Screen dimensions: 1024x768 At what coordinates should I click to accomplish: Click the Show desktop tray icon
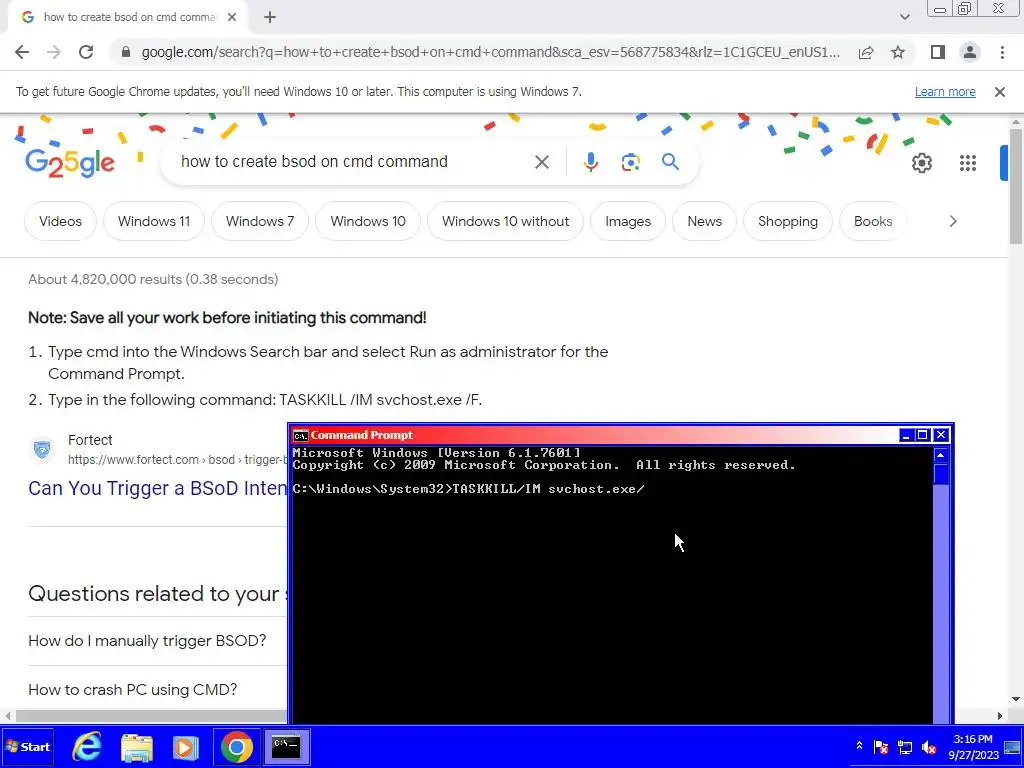1012,747
